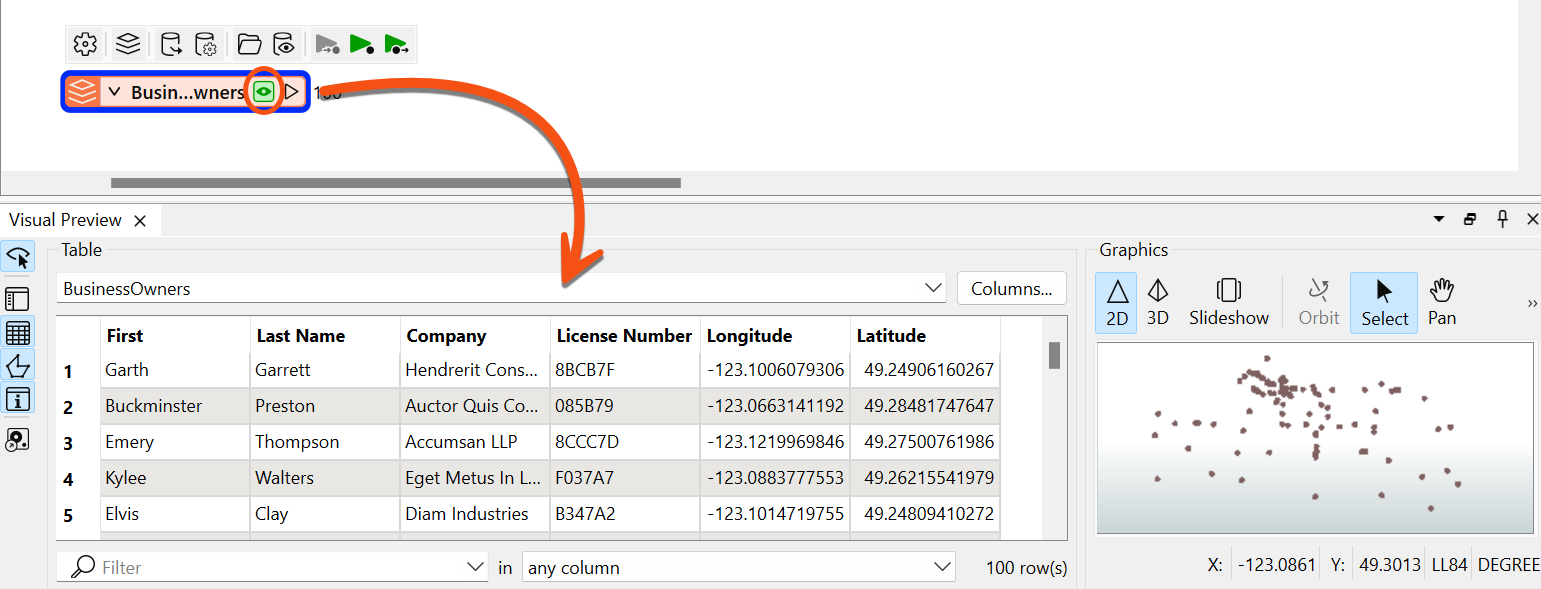The width and height of the screenshot is (1541, 589).
Task: Click the open workspace folder icon
Action: pos(248,44)
